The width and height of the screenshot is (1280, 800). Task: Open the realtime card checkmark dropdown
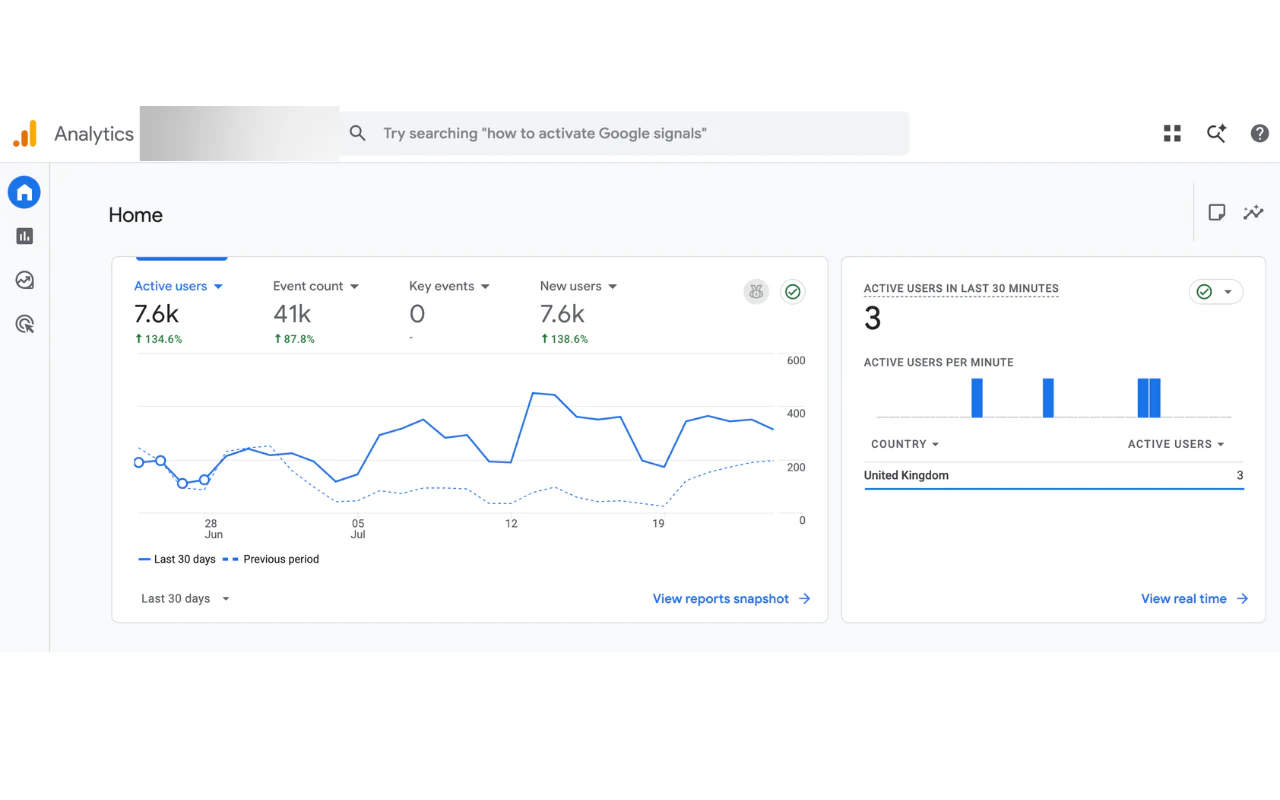(1216, 292)
